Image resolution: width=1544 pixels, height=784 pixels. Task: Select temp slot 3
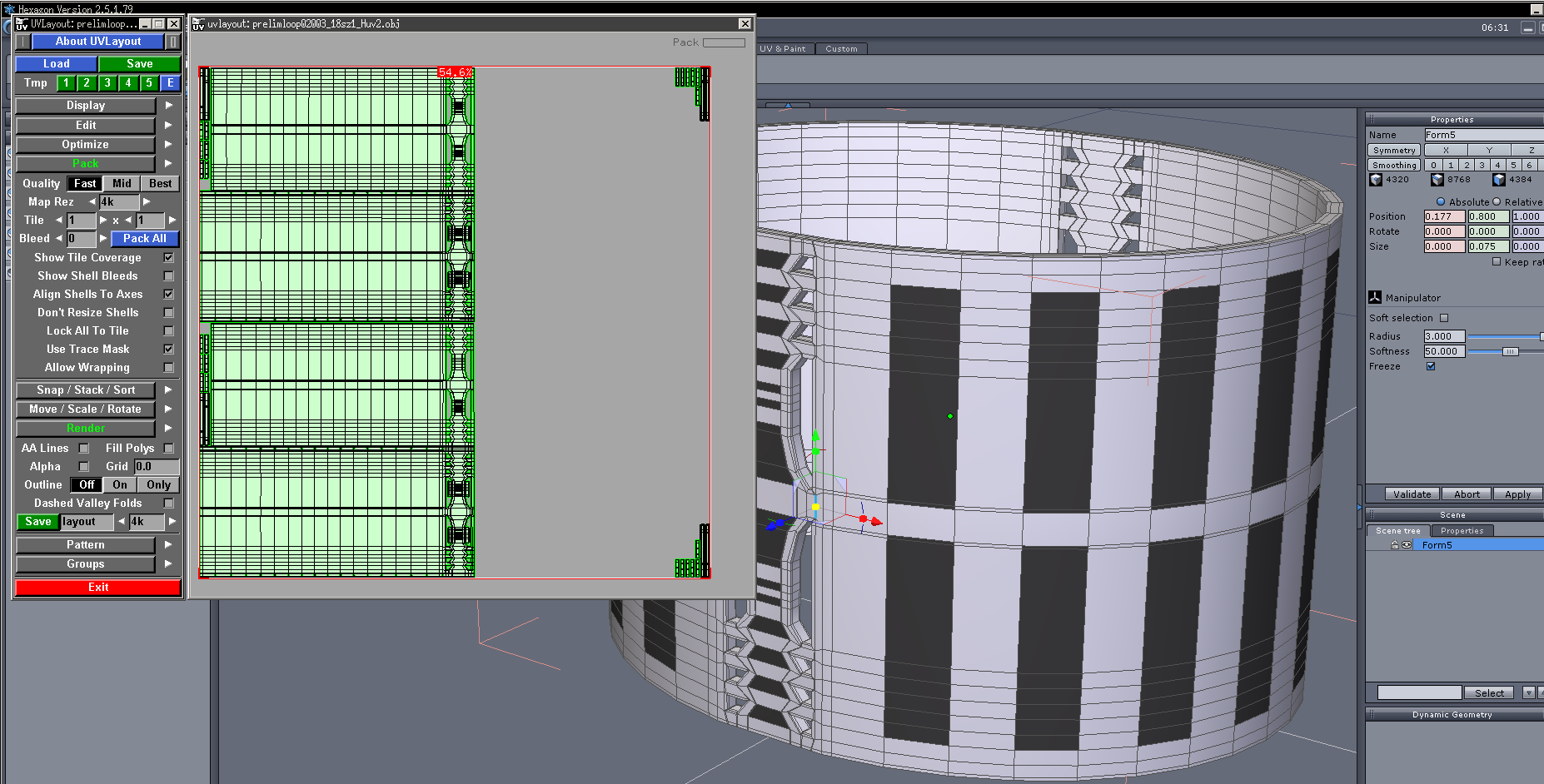(x=107, y=83)
